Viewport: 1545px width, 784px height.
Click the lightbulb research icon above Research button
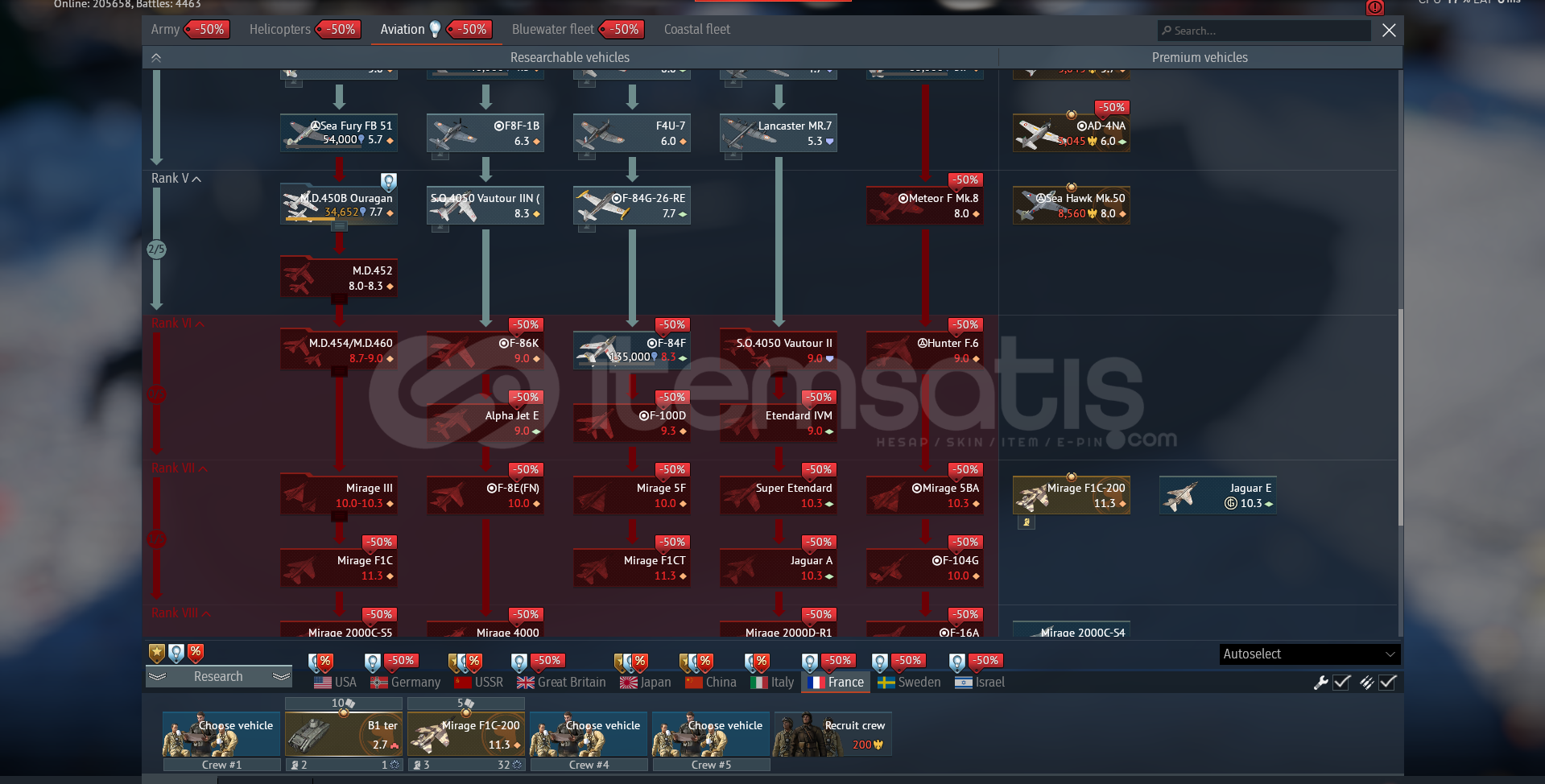pos(176,652)
